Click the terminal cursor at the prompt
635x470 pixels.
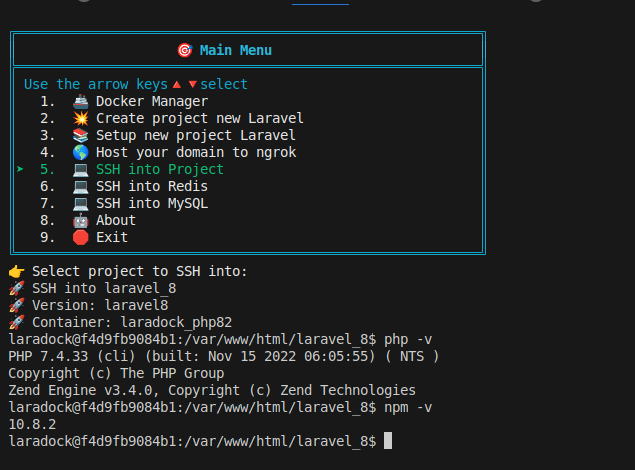(388, 441)
